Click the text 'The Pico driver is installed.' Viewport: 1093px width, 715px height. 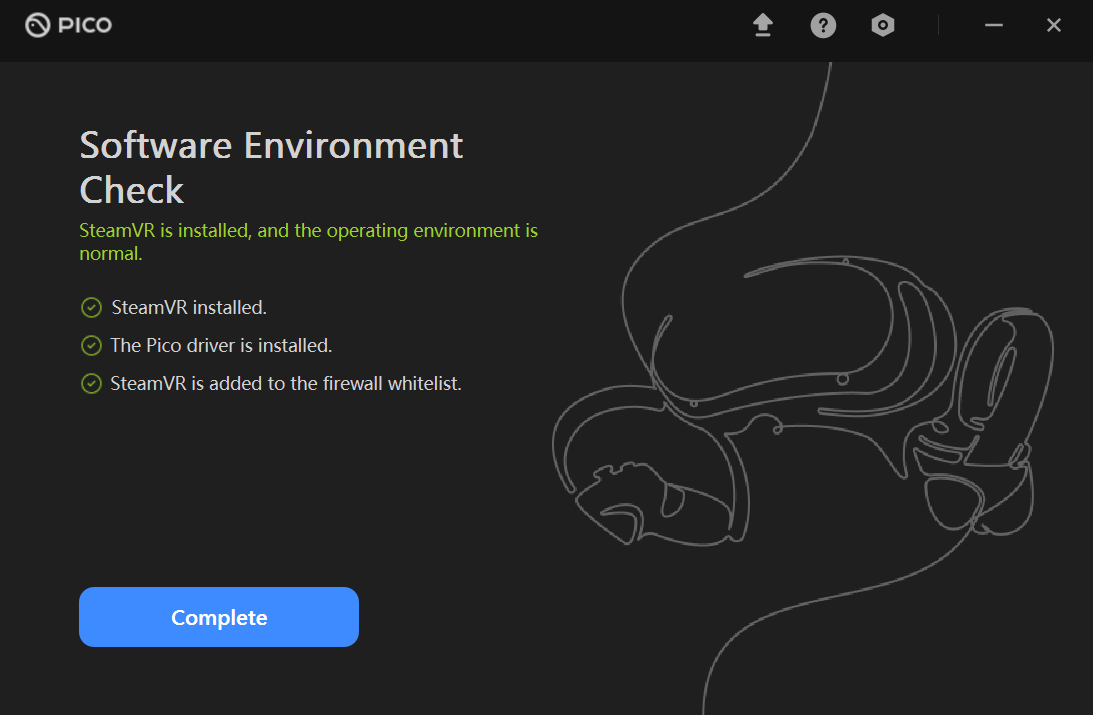[x=221, y=346]
